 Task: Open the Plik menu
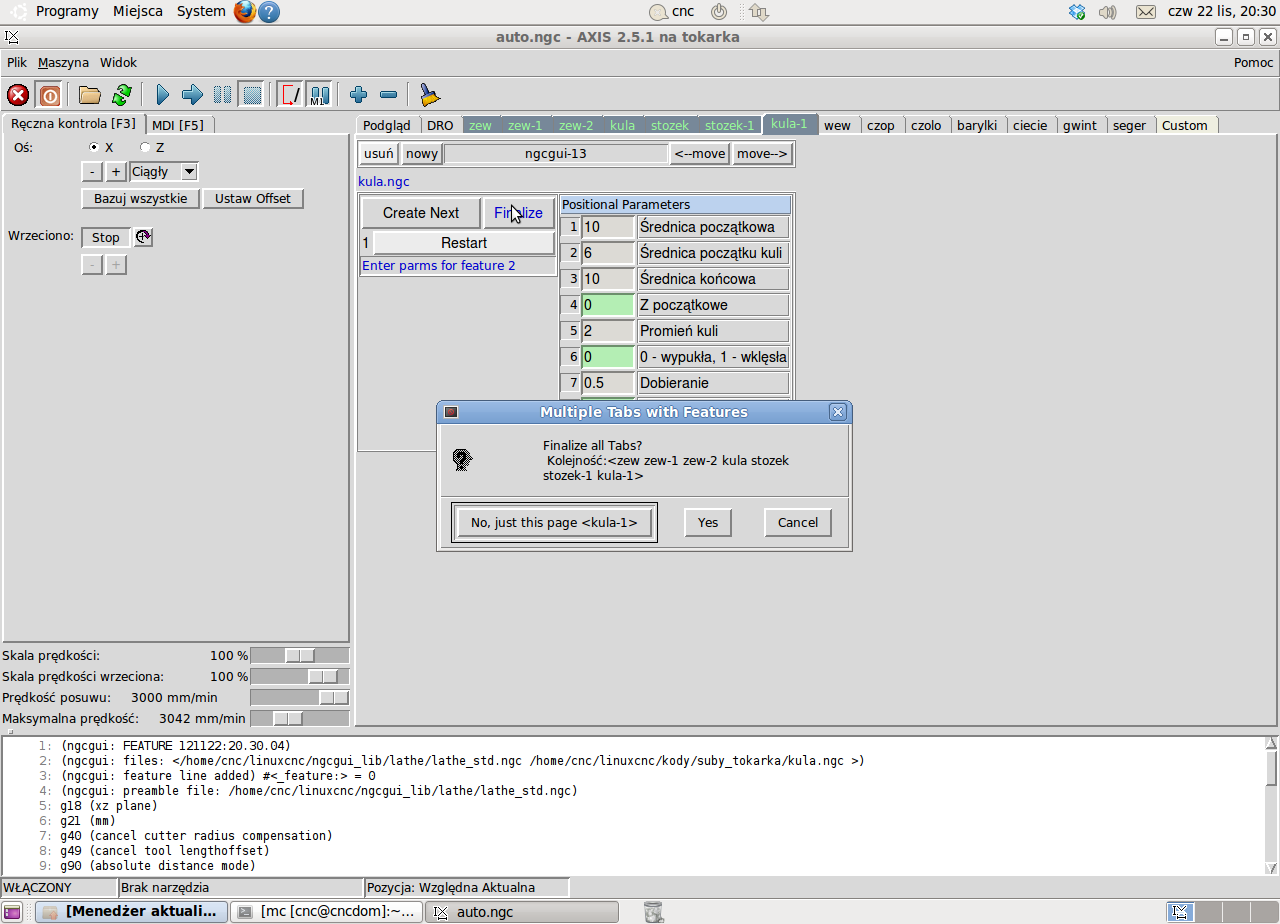(x=17, y=62)
